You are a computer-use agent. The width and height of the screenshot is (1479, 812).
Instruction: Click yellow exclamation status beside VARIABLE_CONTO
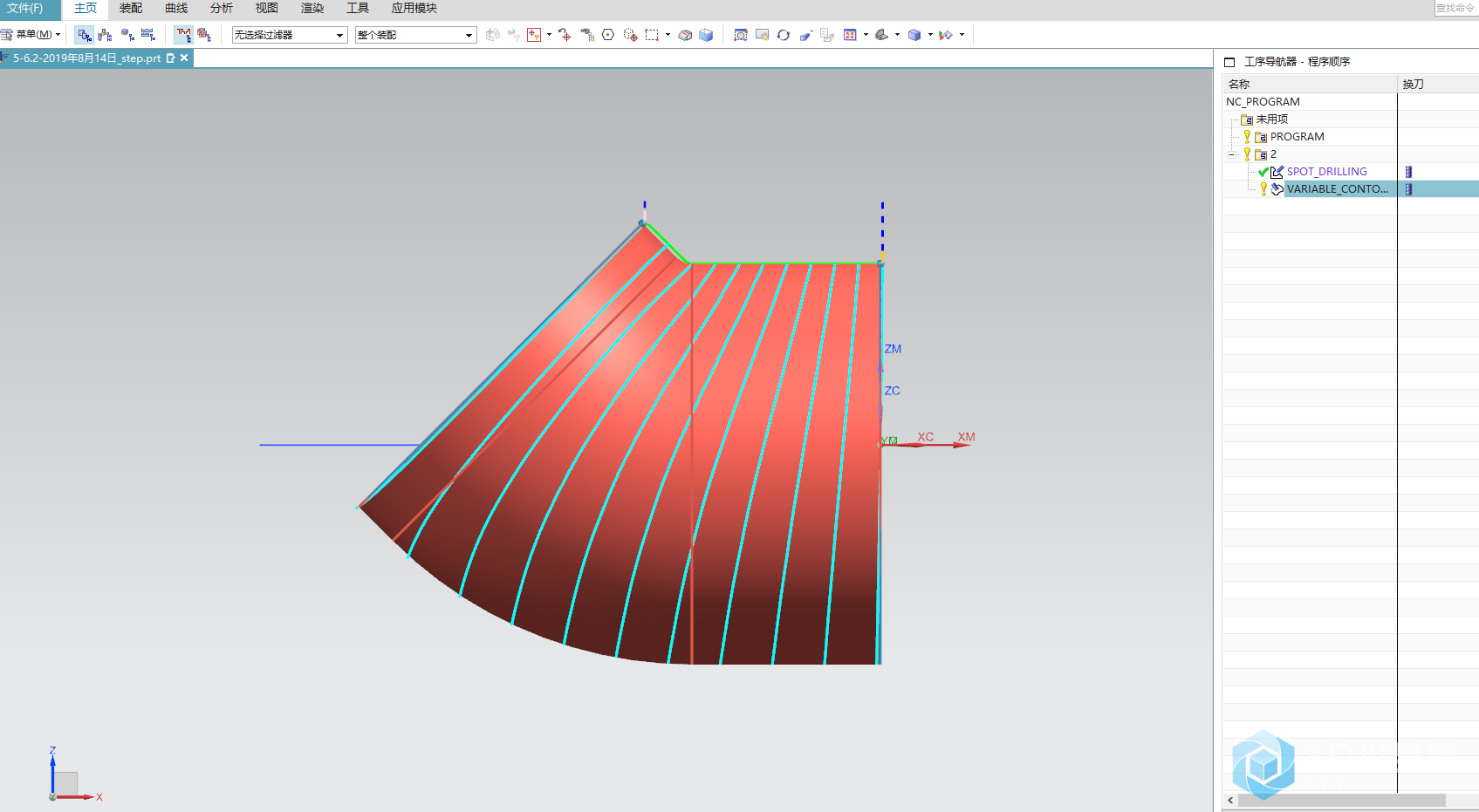pos(1263,189)
